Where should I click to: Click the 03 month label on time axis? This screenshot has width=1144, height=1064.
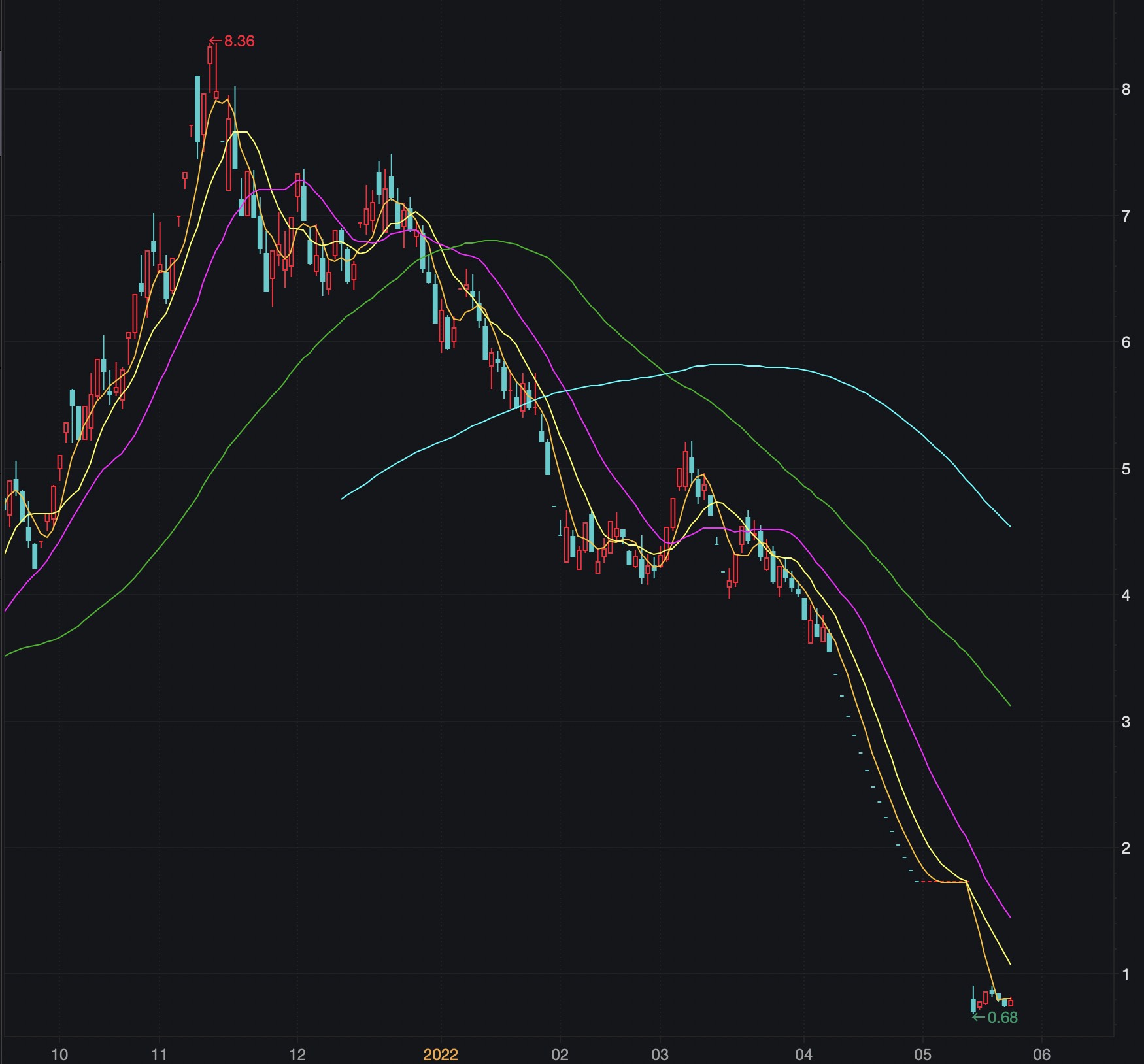660,1054
